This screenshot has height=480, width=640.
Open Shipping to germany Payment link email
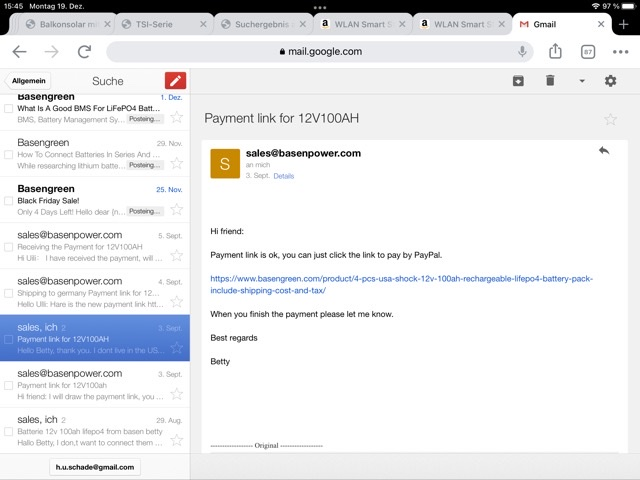95,292
